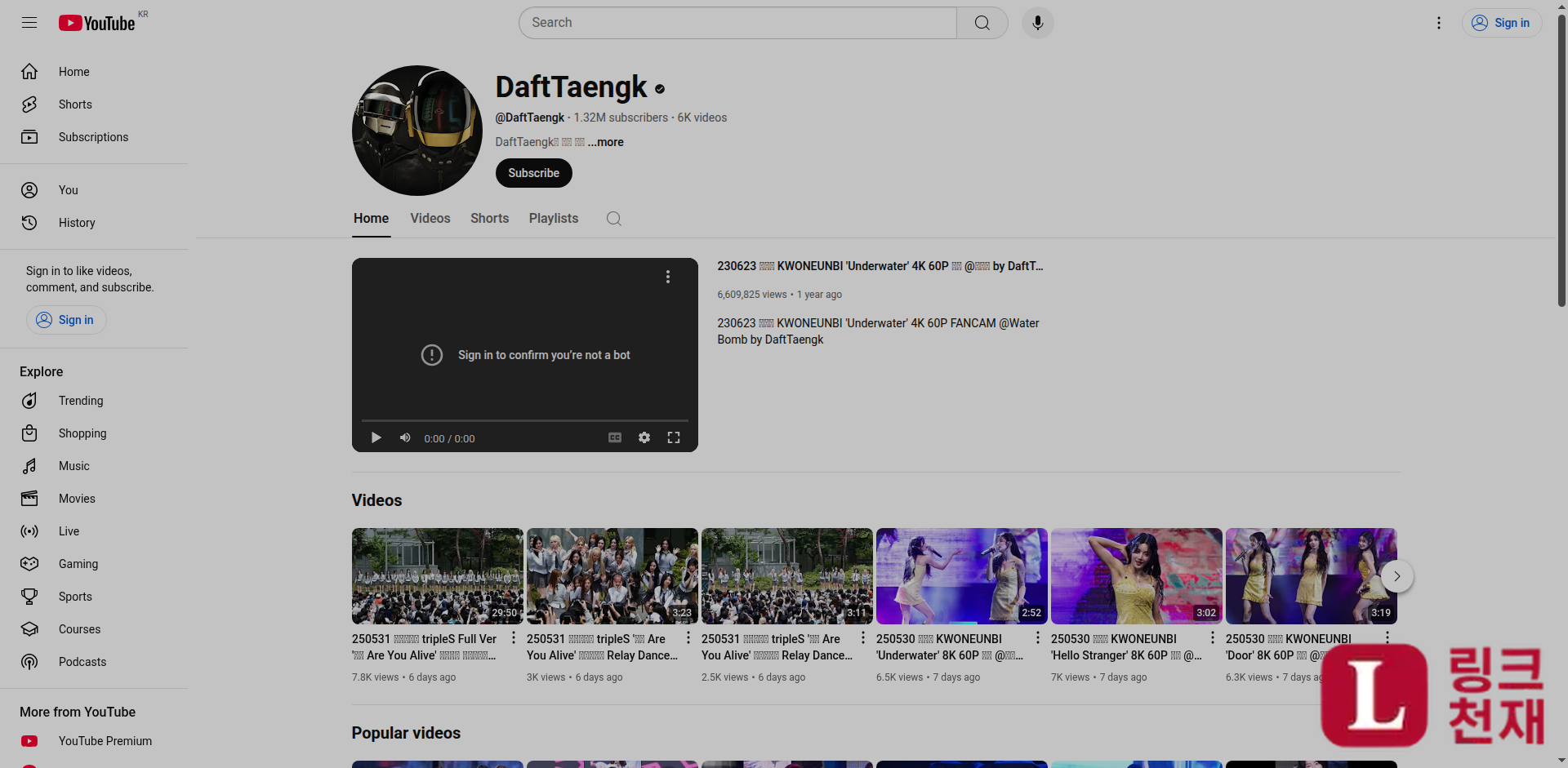This screenshot has height=768, width=1568.
Task: Open the 'Underwater' 8K 60P video title
Action: (950, 647)
